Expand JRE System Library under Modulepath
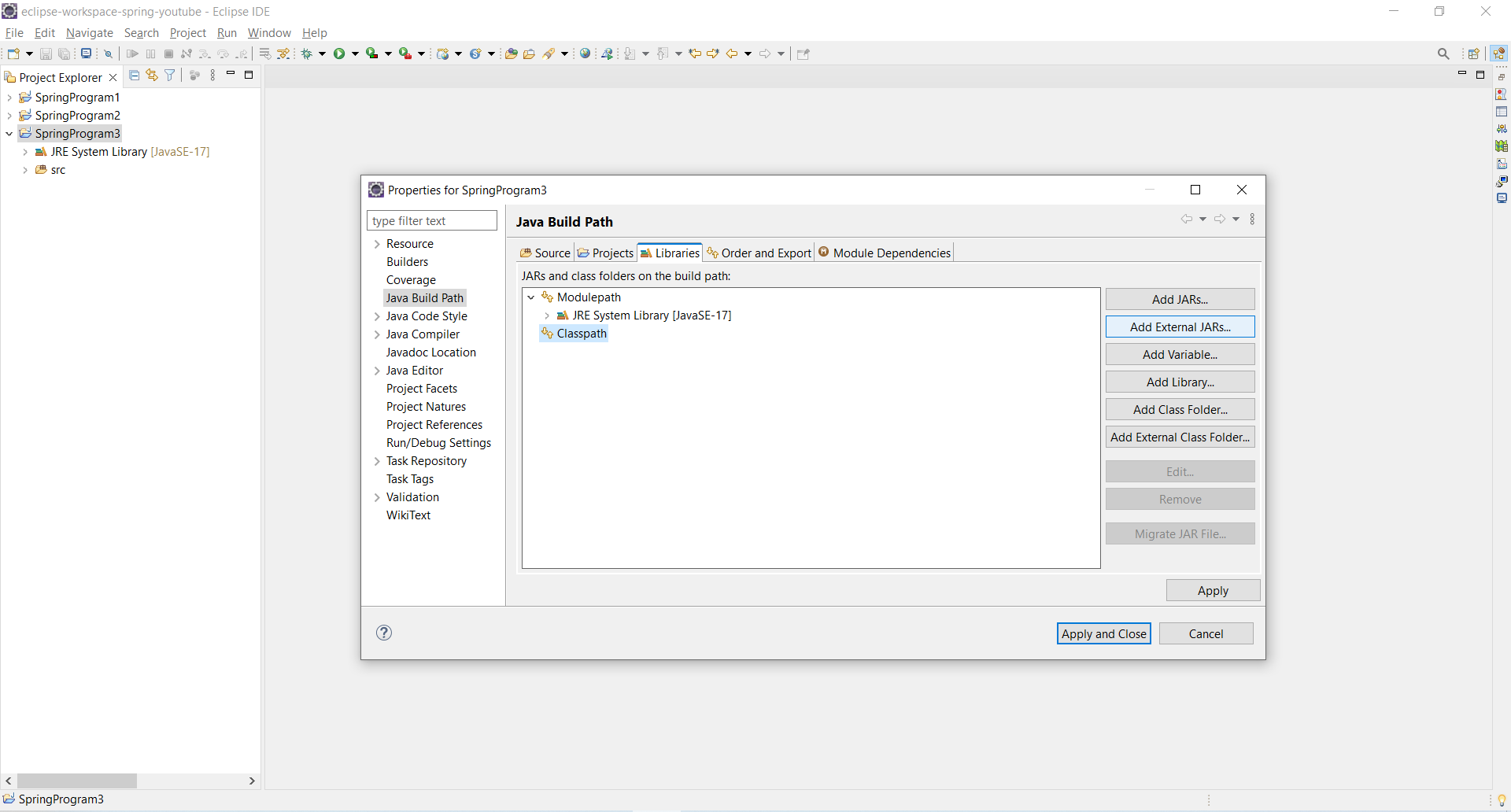 coord(547,316)
